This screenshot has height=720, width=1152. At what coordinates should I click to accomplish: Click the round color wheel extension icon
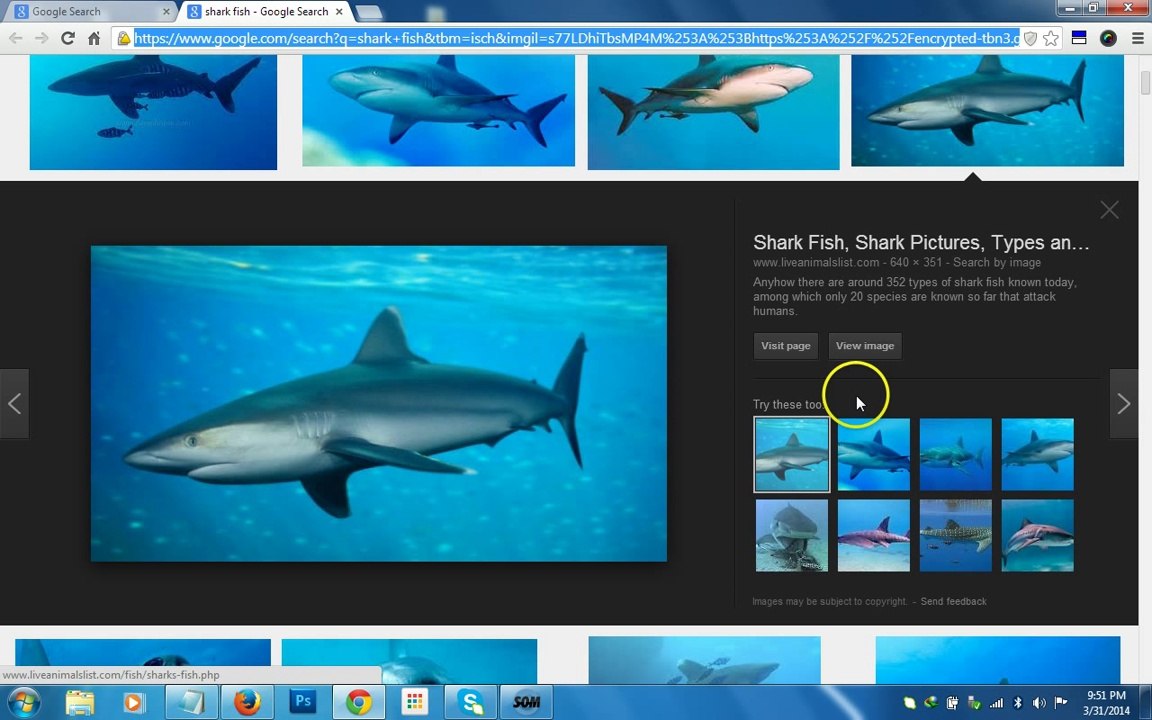[x=1108, y=38]
